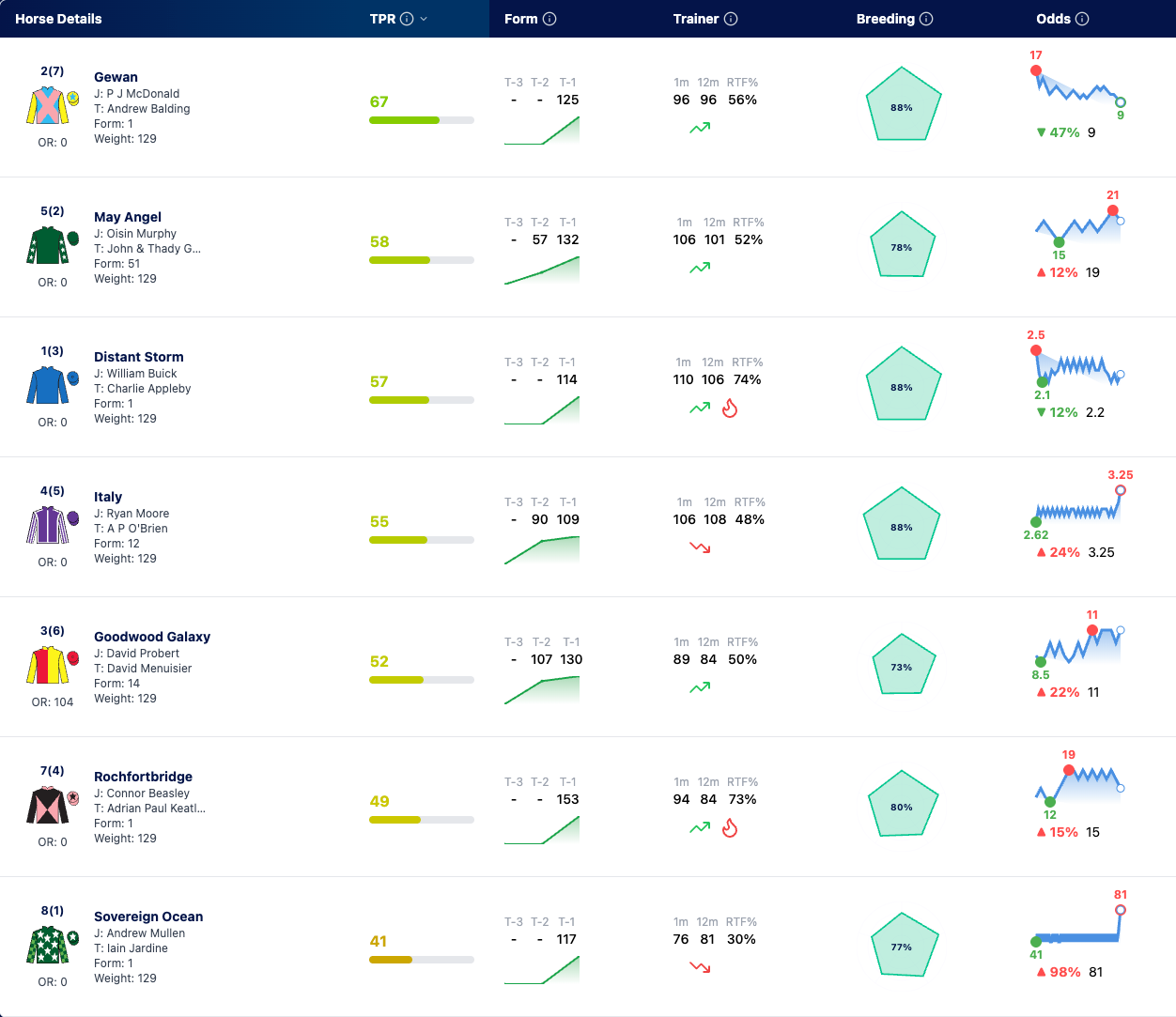
Task: Click the Trainer column info icon
Action: click(731, 19)
